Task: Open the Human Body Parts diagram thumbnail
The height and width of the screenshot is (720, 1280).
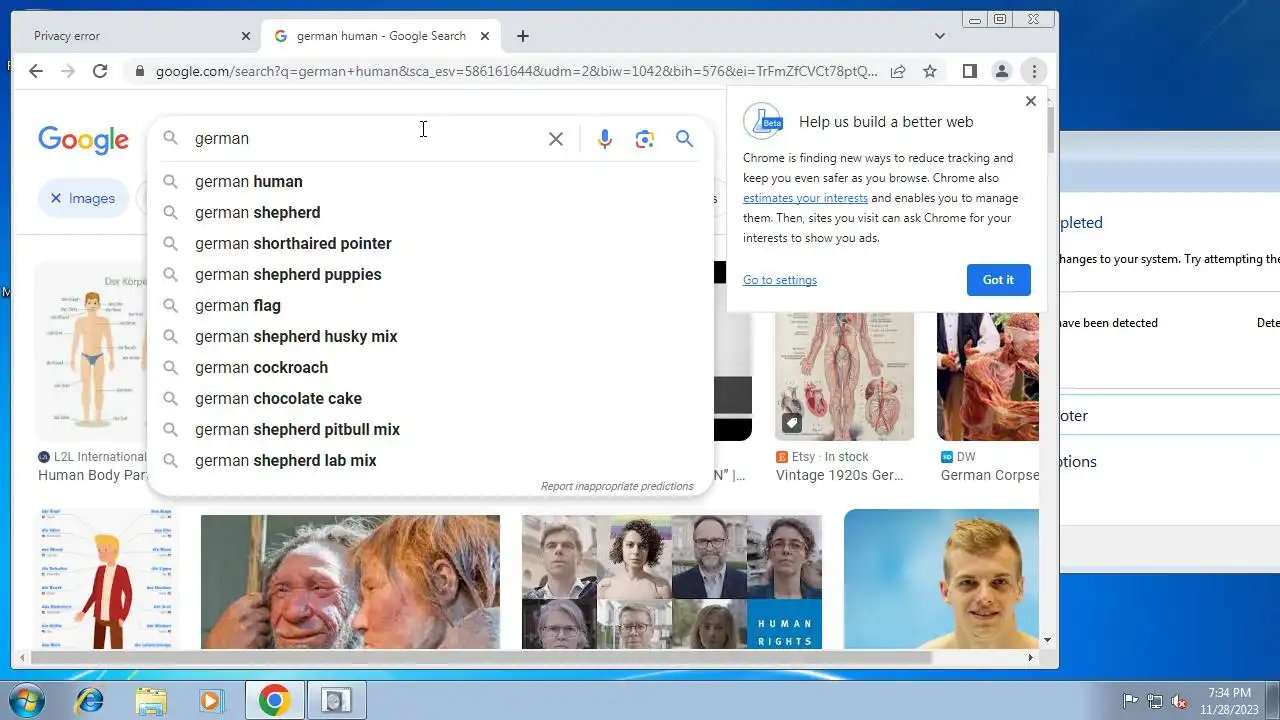Action: (x=90, y=350)
